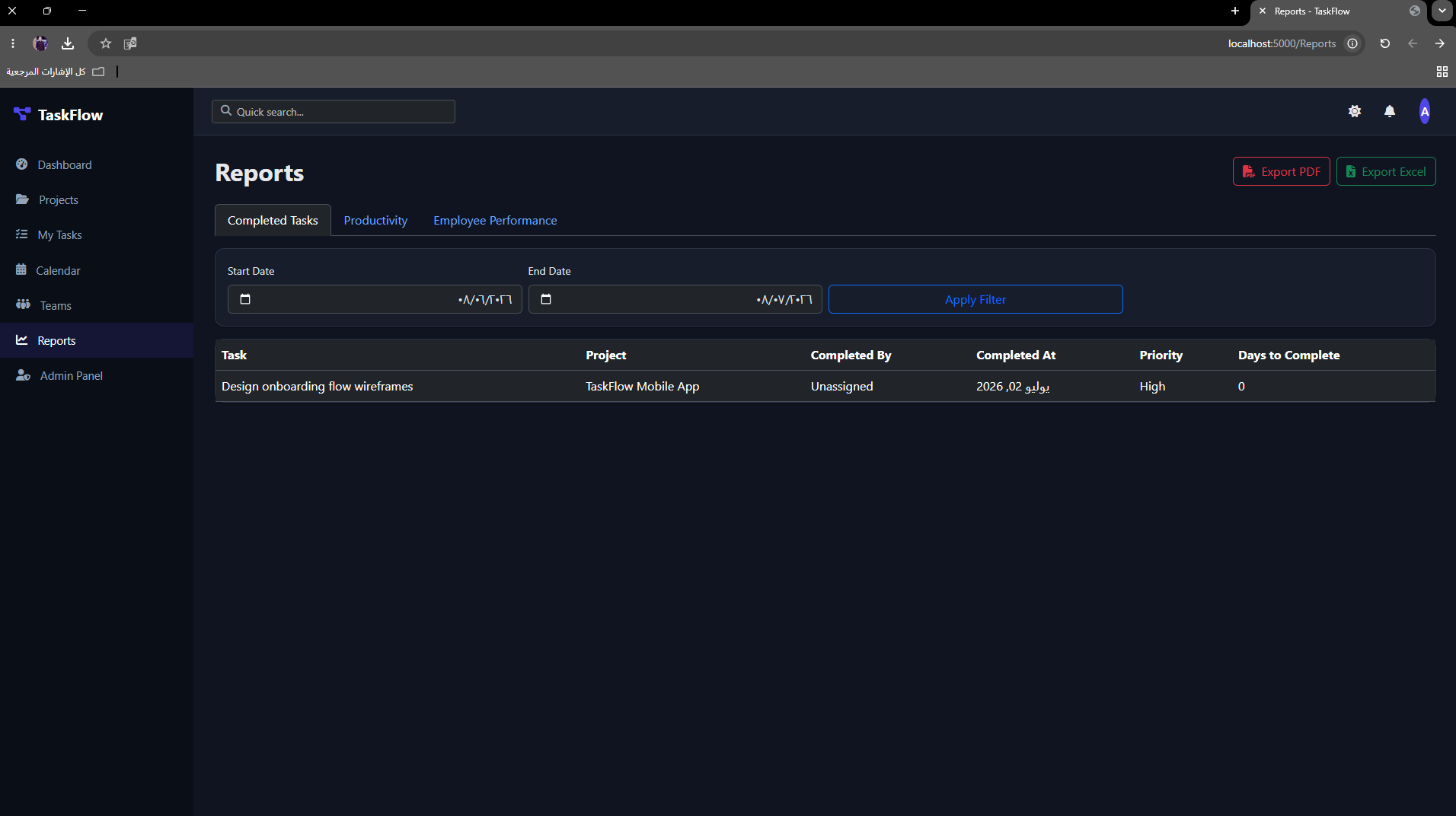Open a new browser tab
Viewport: 1456px width, 816px height.
(x=1235, y=11)
